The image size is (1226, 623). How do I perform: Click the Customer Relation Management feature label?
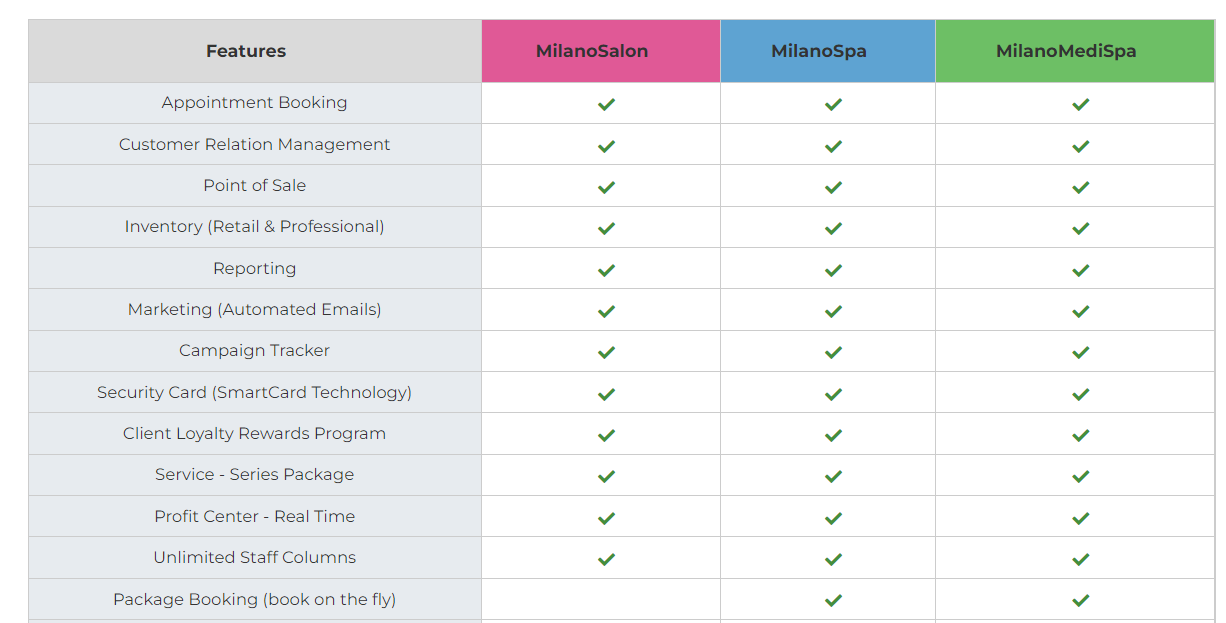tap(254, 144)
